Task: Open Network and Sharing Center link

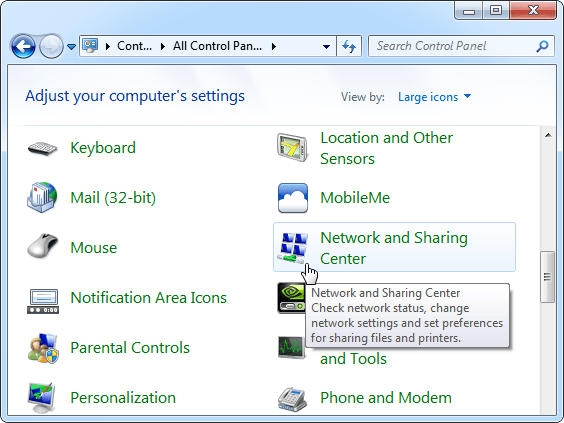Action: click(394, 248)
